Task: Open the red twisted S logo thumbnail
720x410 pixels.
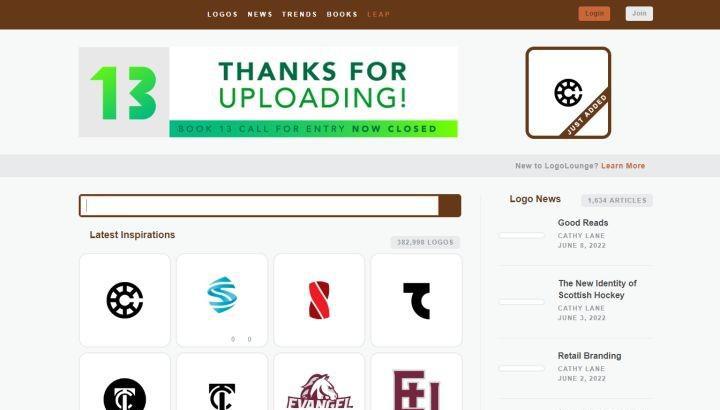Action: (319, 300)
